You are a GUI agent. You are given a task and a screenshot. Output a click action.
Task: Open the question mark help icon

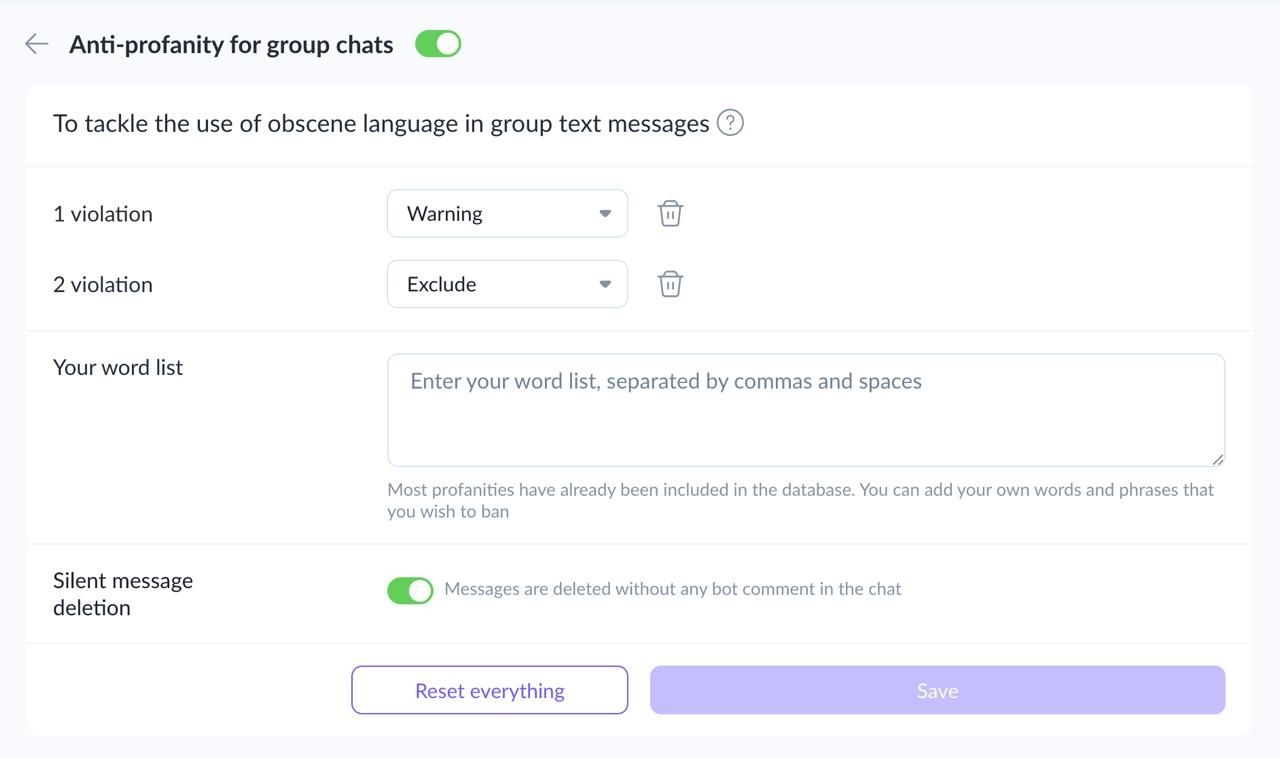pyautogui.click(x=730, y=123)
